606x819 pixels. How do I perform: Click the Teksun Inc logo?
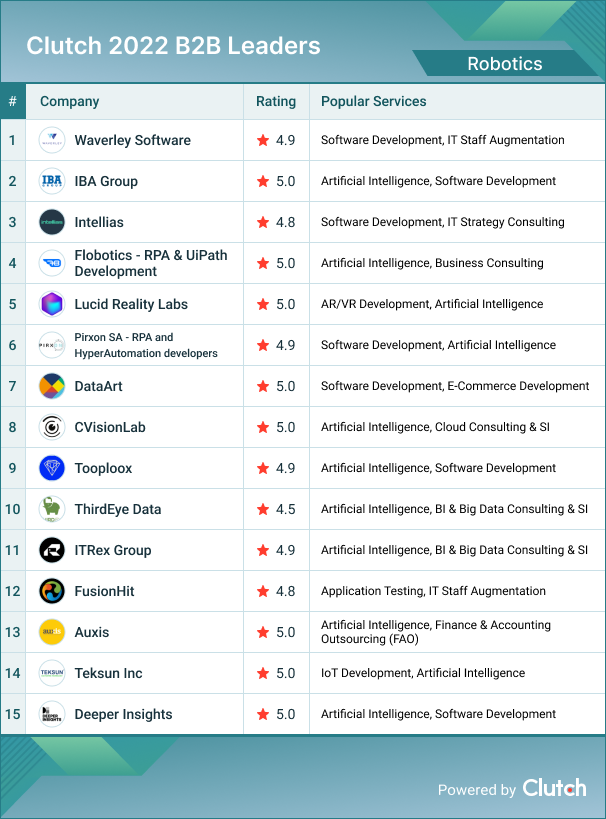point(52,673)
